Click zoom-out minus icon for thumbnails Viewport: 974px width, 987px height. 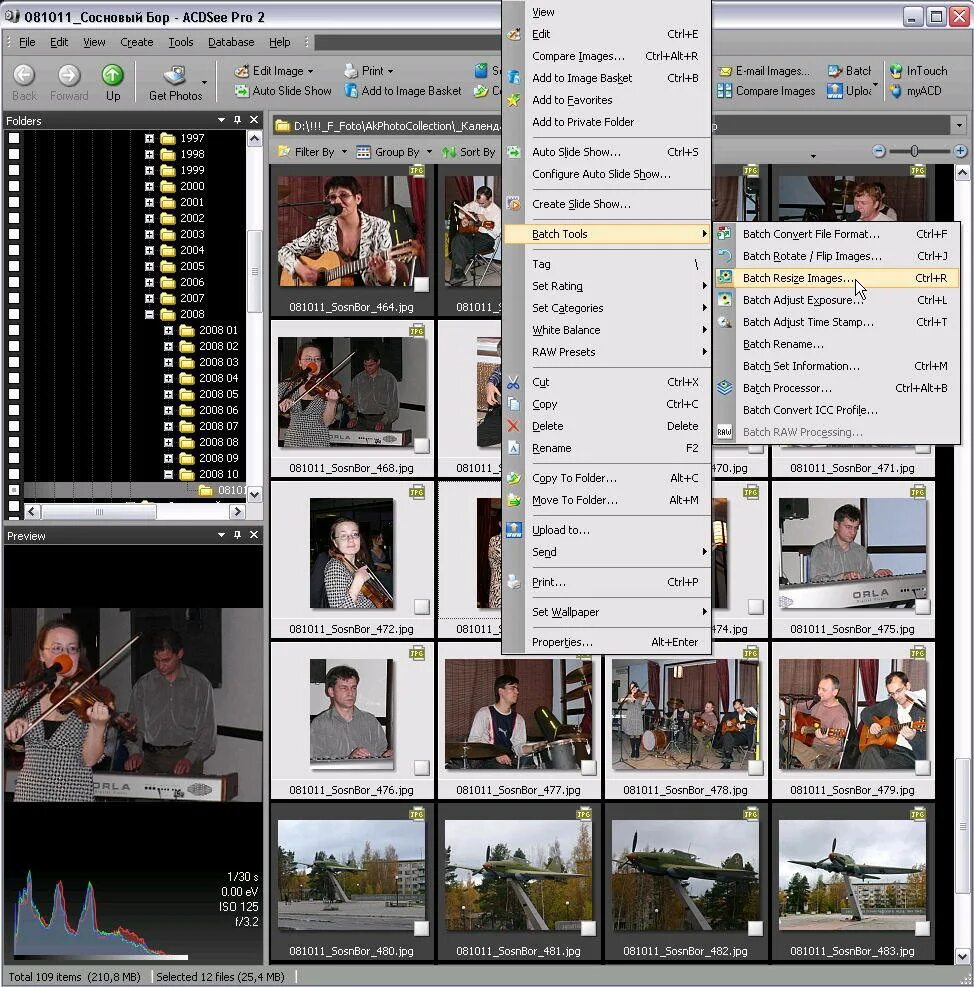click(879, 151)
